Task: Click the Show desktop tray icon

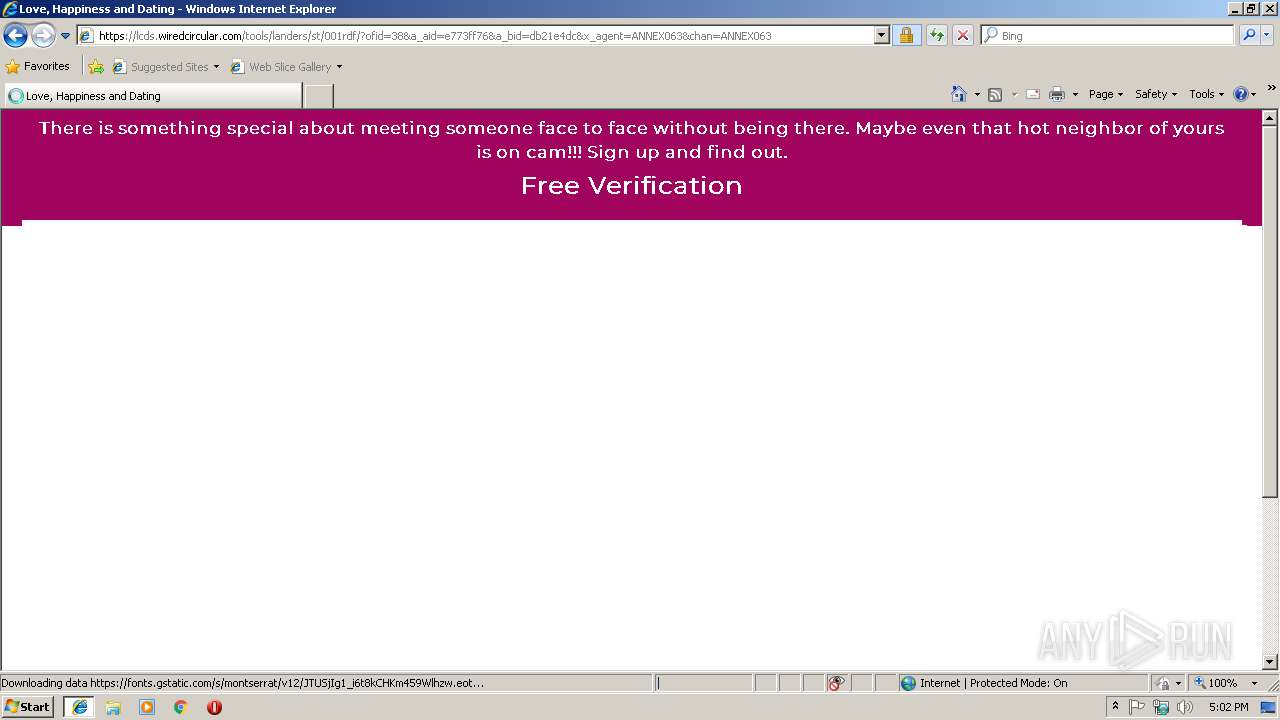Action: tap(1269, 707)
